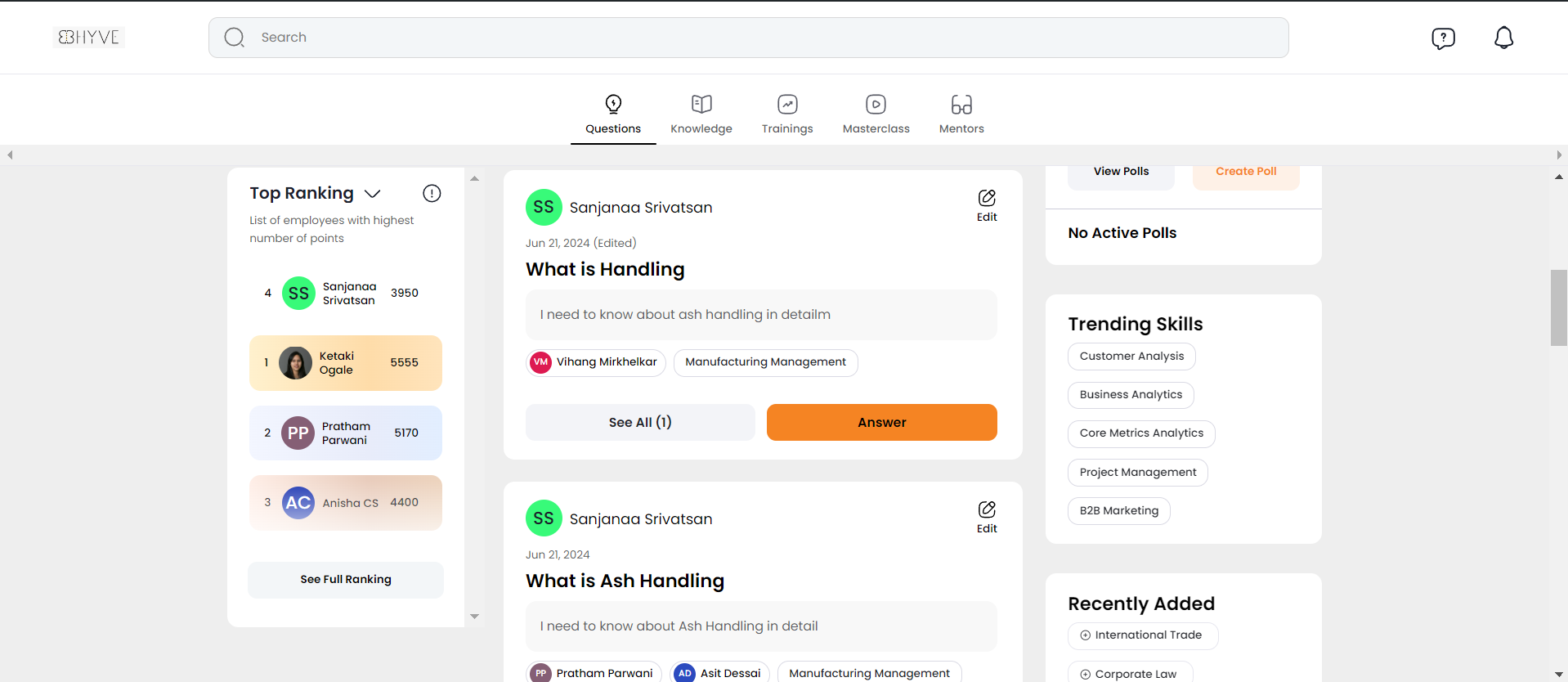Click the page scroll down arrow
Image resolution: width=1568 pixels, height=682 pixels.
1559,675
